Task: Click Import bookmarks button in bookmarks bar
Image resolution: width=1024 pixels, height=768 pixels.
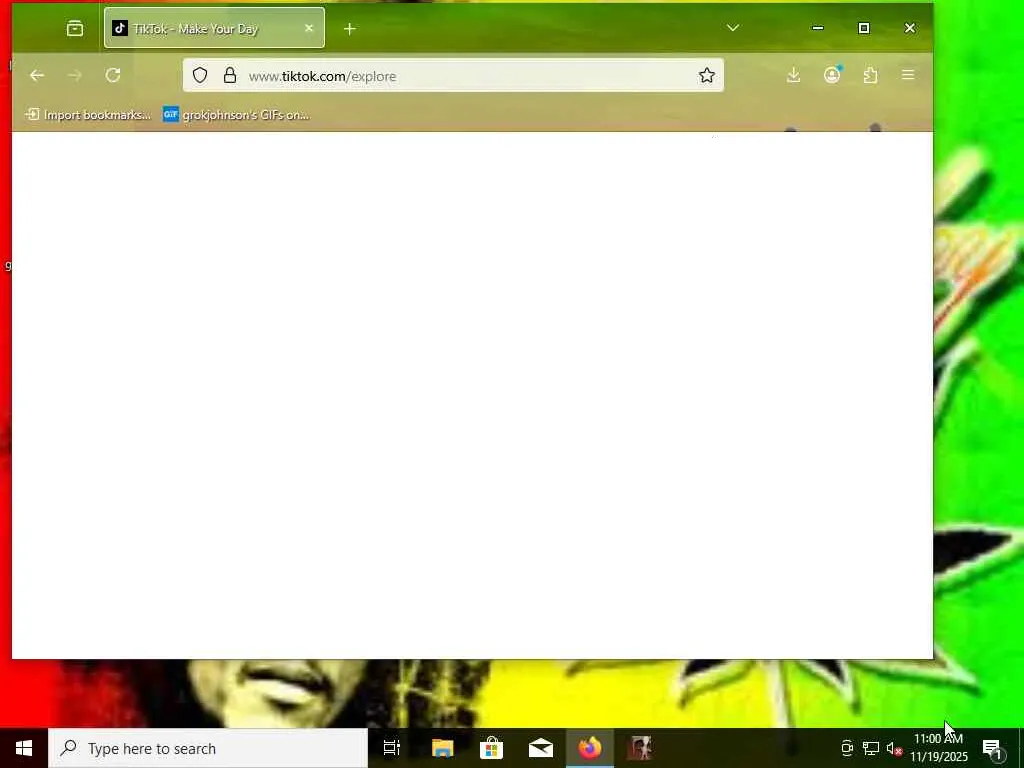Action: coord(88,115)
